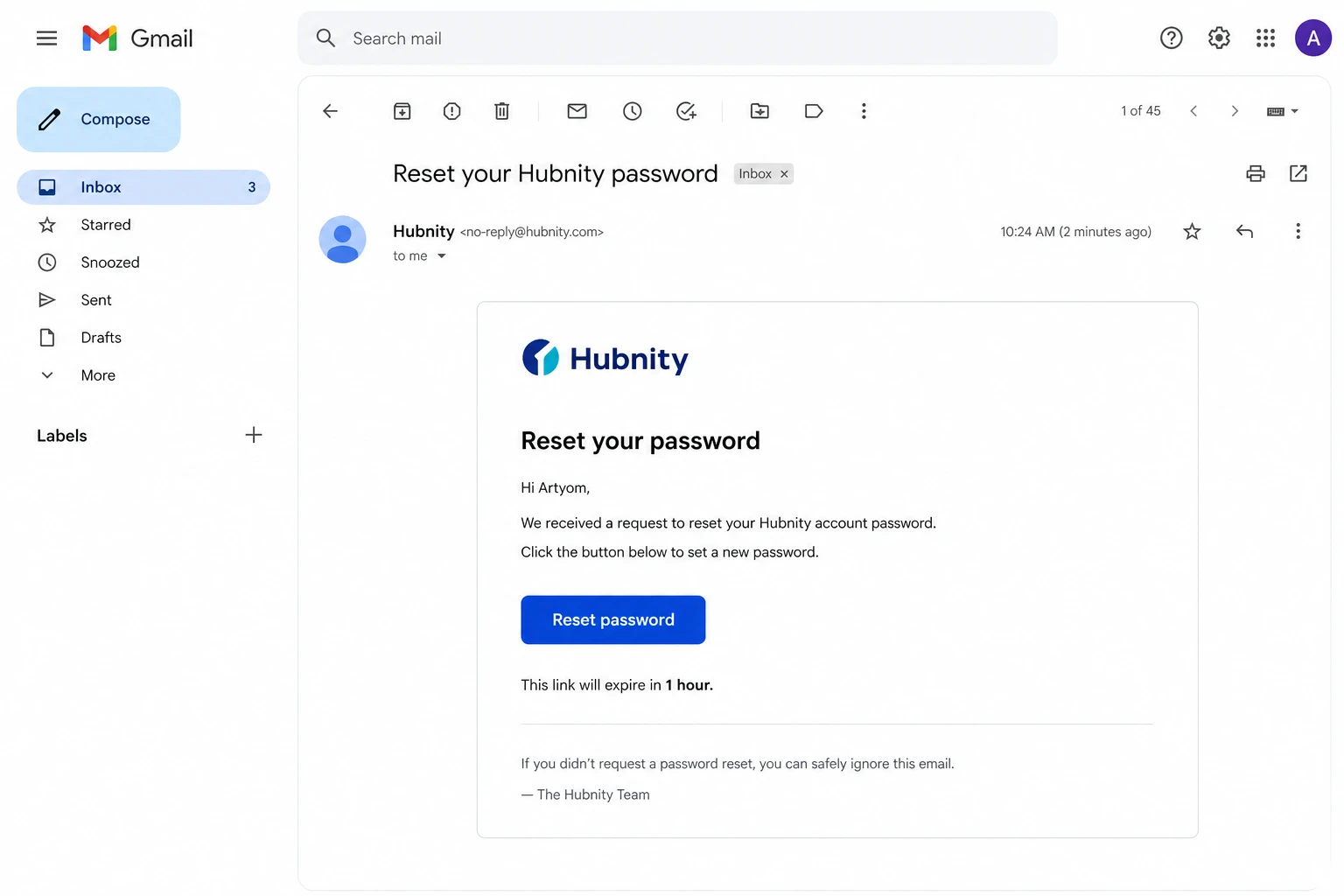
Task: Focus the Search mail field
Action: coord(677,38)
